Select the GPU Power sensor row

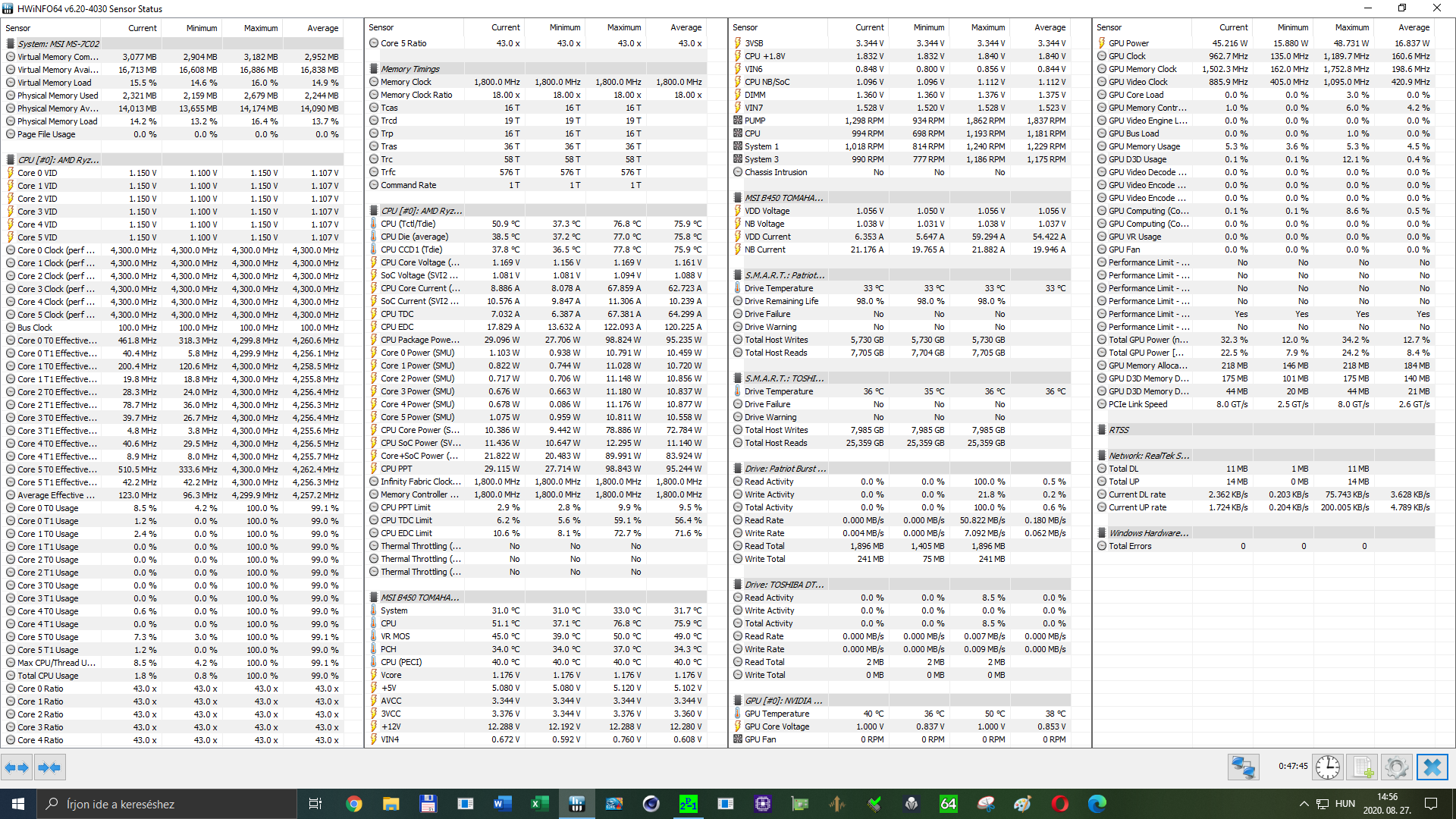[1128, 43]
